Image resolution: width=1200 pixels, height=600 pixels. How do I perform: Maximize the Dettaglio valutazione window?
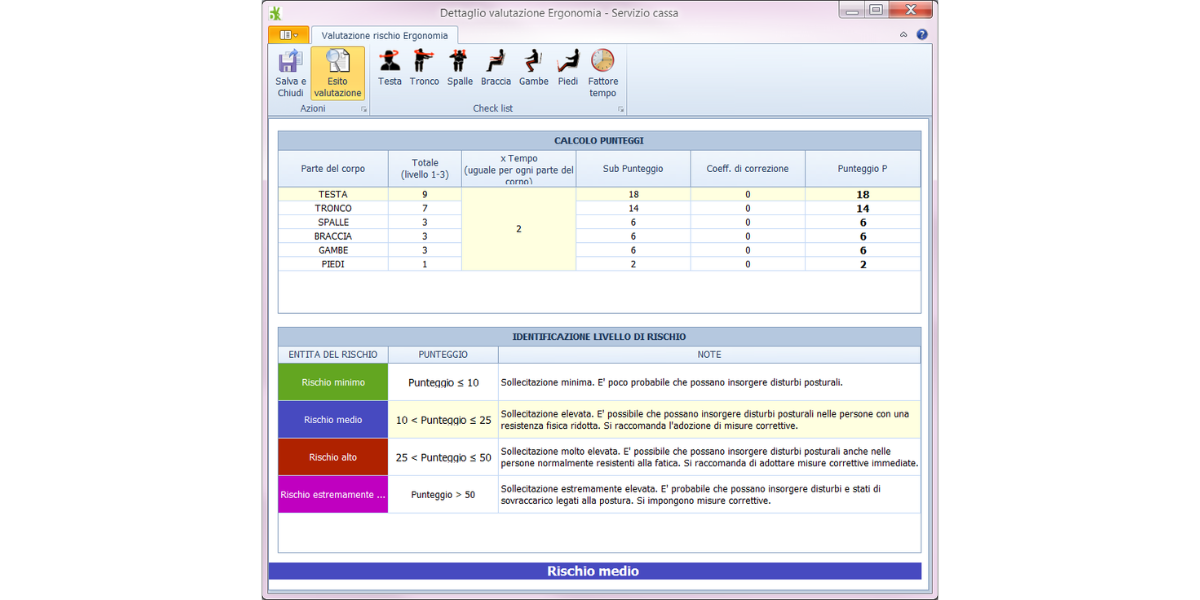click(x=876, y=10)
